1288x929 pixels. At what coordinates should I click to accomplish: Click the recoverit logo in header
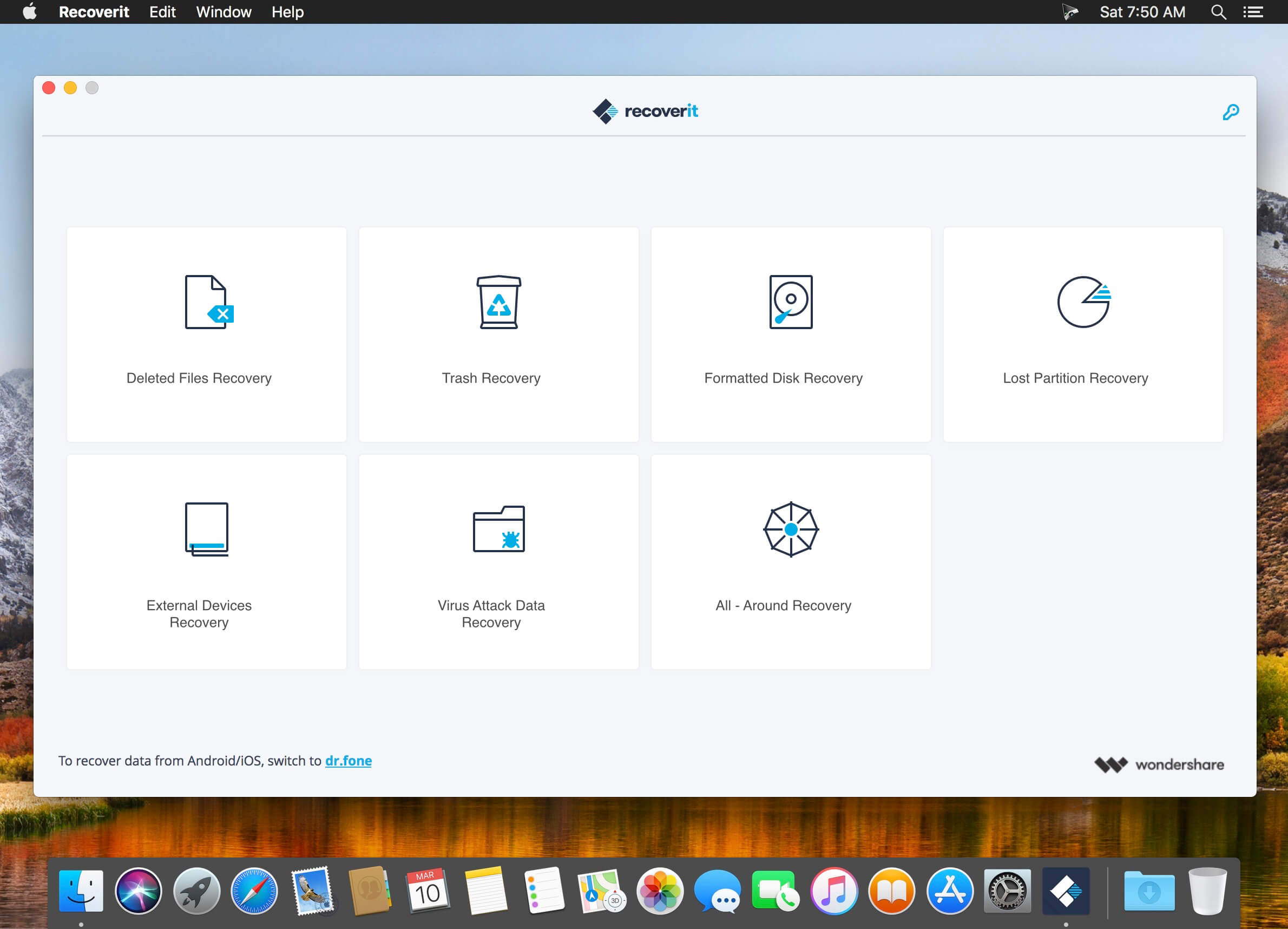pos(645,111)
